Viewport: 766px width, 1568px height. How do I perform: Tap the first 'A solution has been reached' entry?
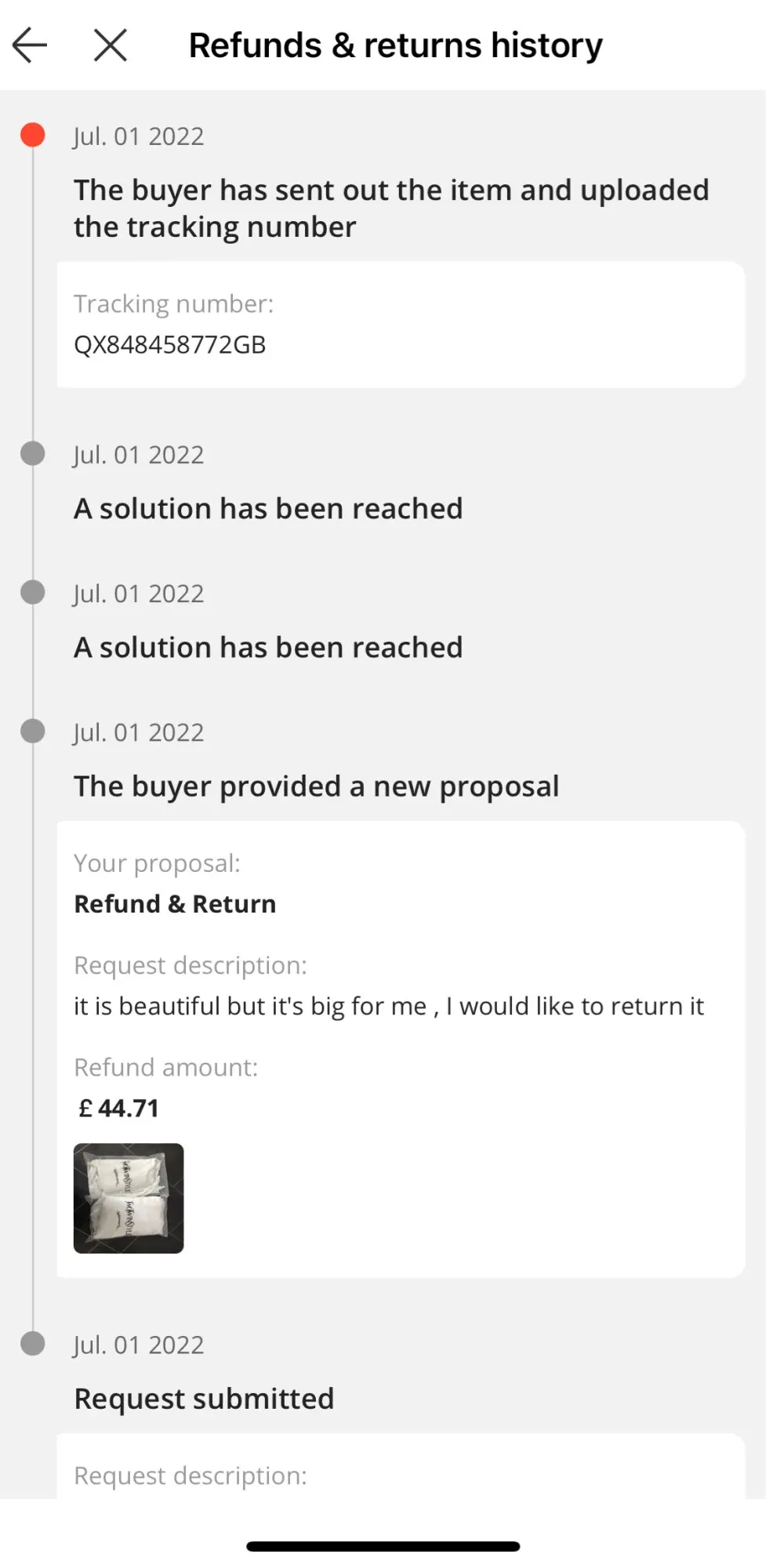tap(268, 509)
